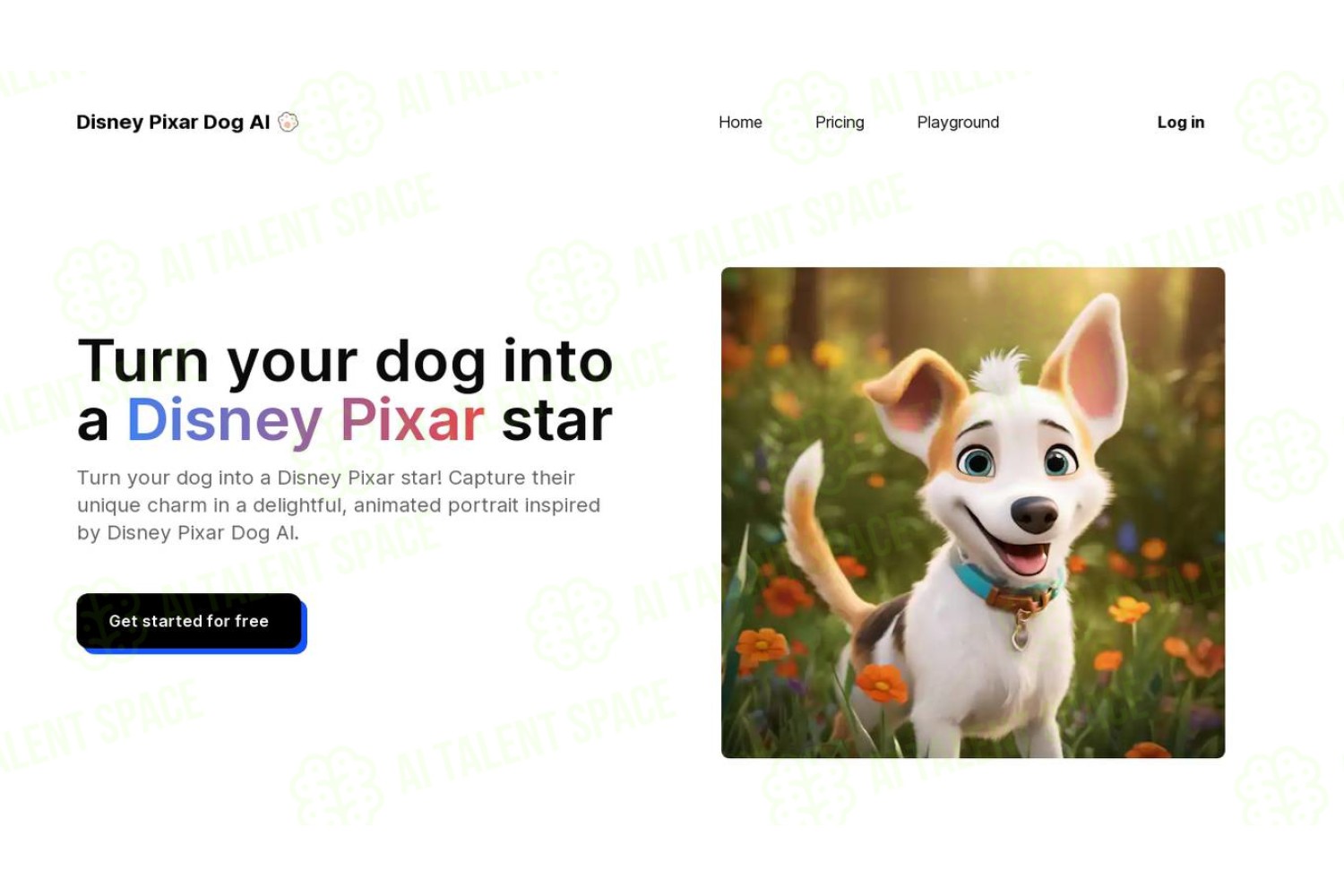Click the pink-red word 'Pixar' in headline

coord(412,419)
